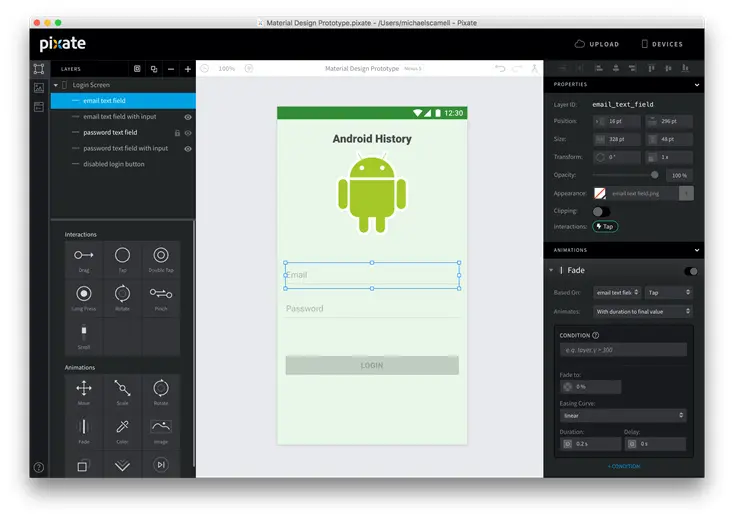Screen dimensions: 734x520
Task: Toggle visibility of password text field layer
Action: (x=188, y=133)
